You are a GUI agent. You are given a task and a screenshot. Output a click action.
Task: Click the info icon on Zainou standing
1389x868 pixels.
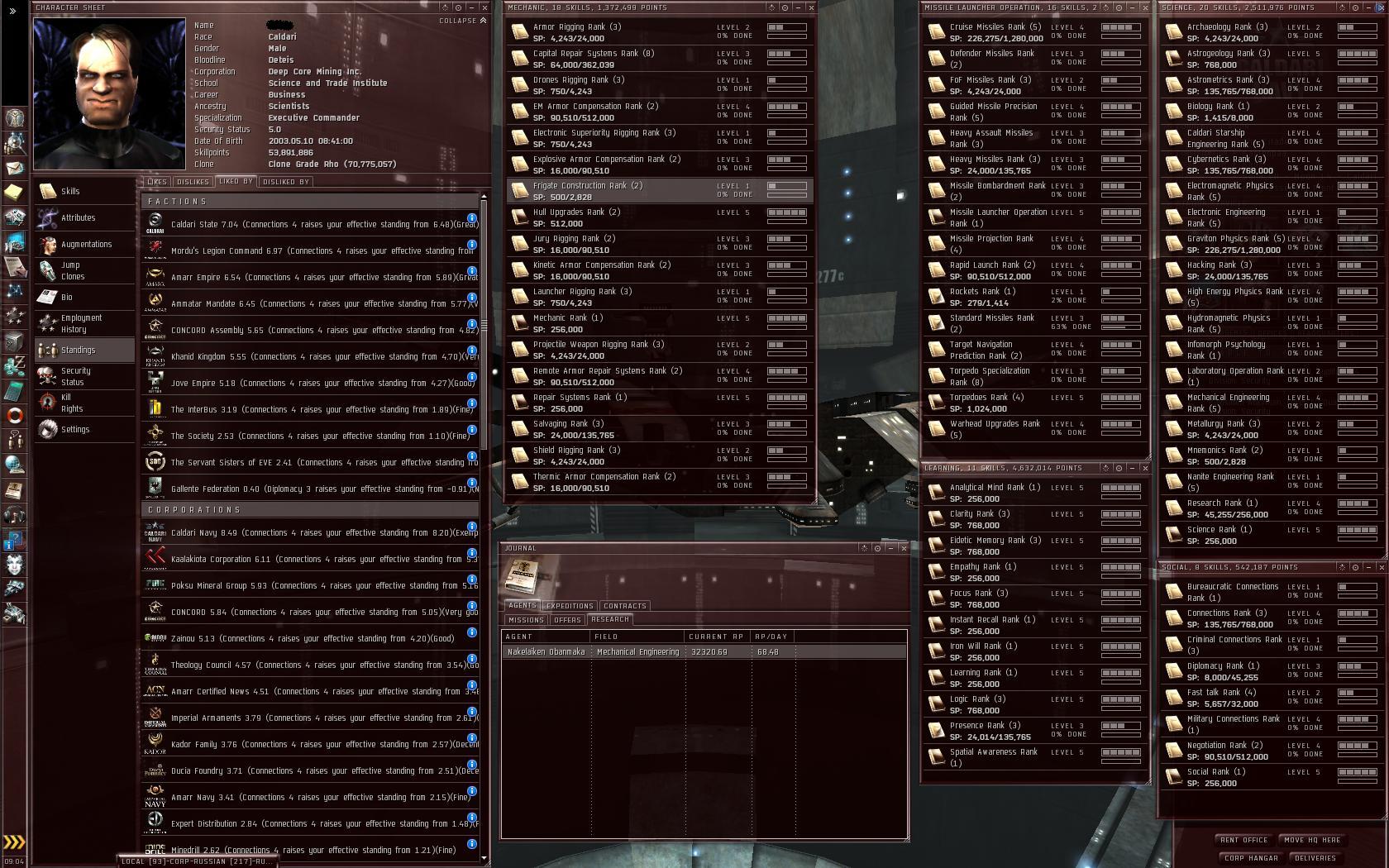coord(471,633)
